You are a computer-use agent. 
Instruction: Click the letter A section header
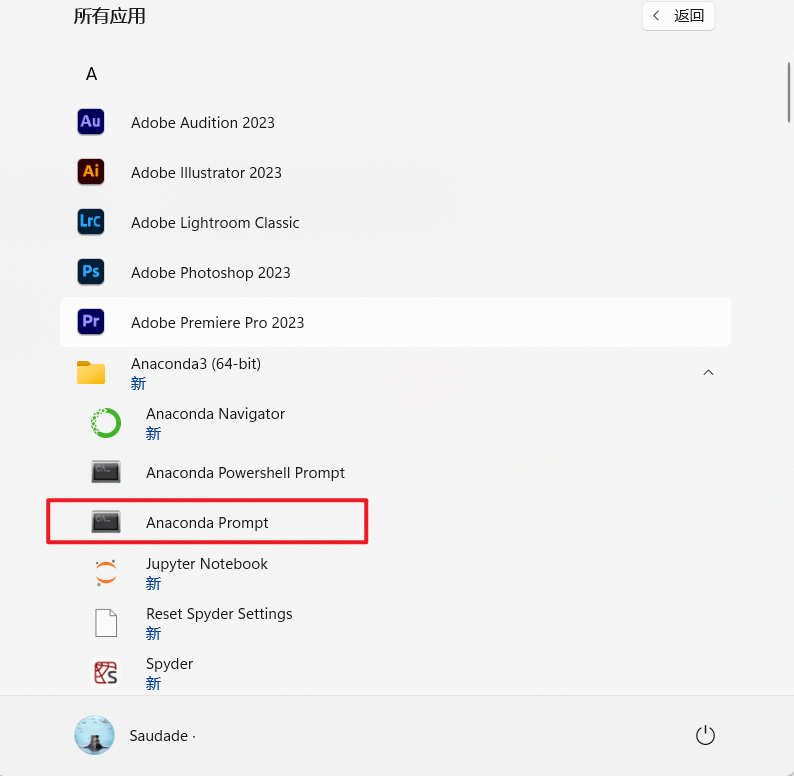91,74
